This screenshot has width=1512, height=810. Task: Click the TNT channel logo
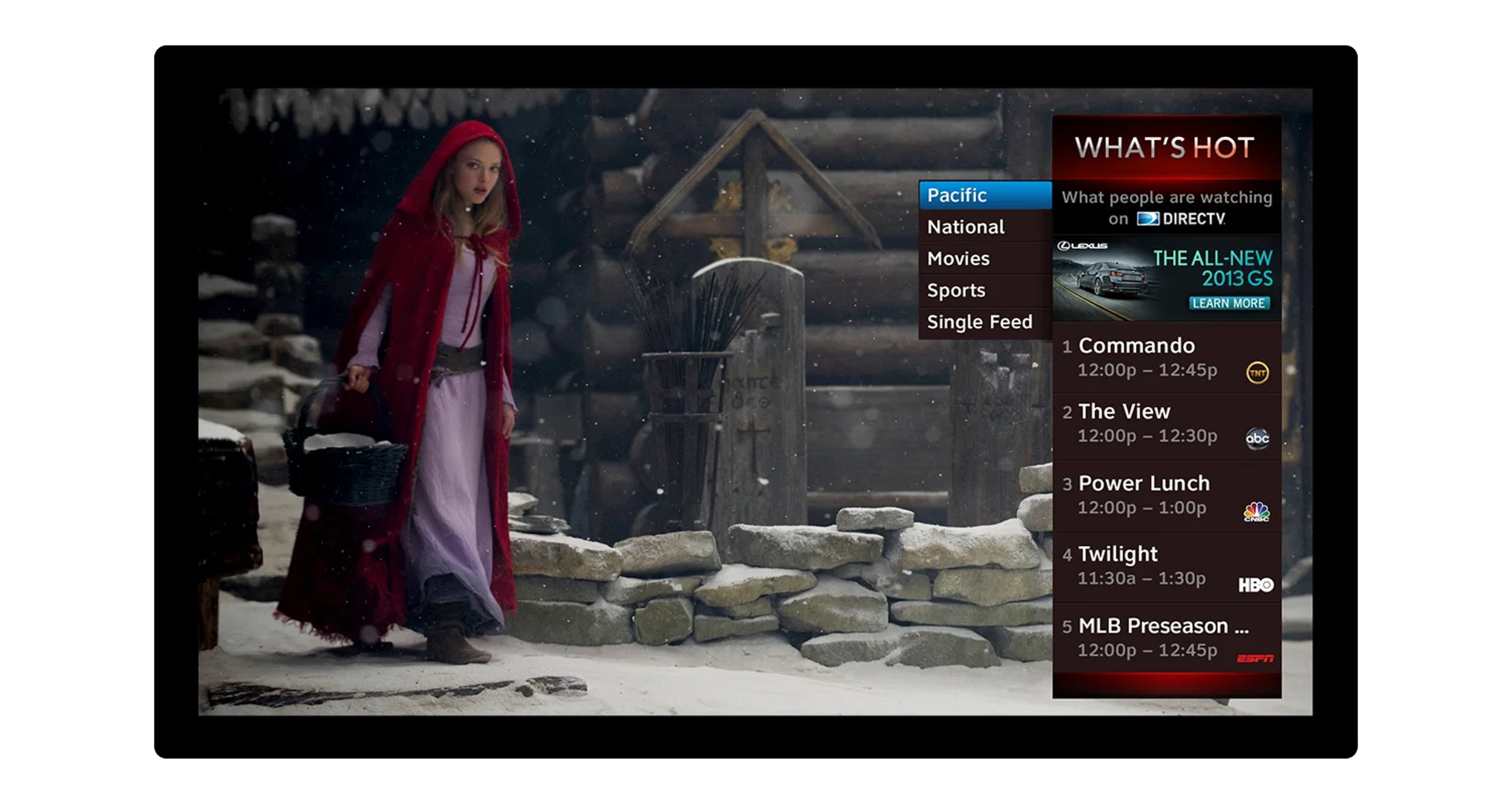1257,373
